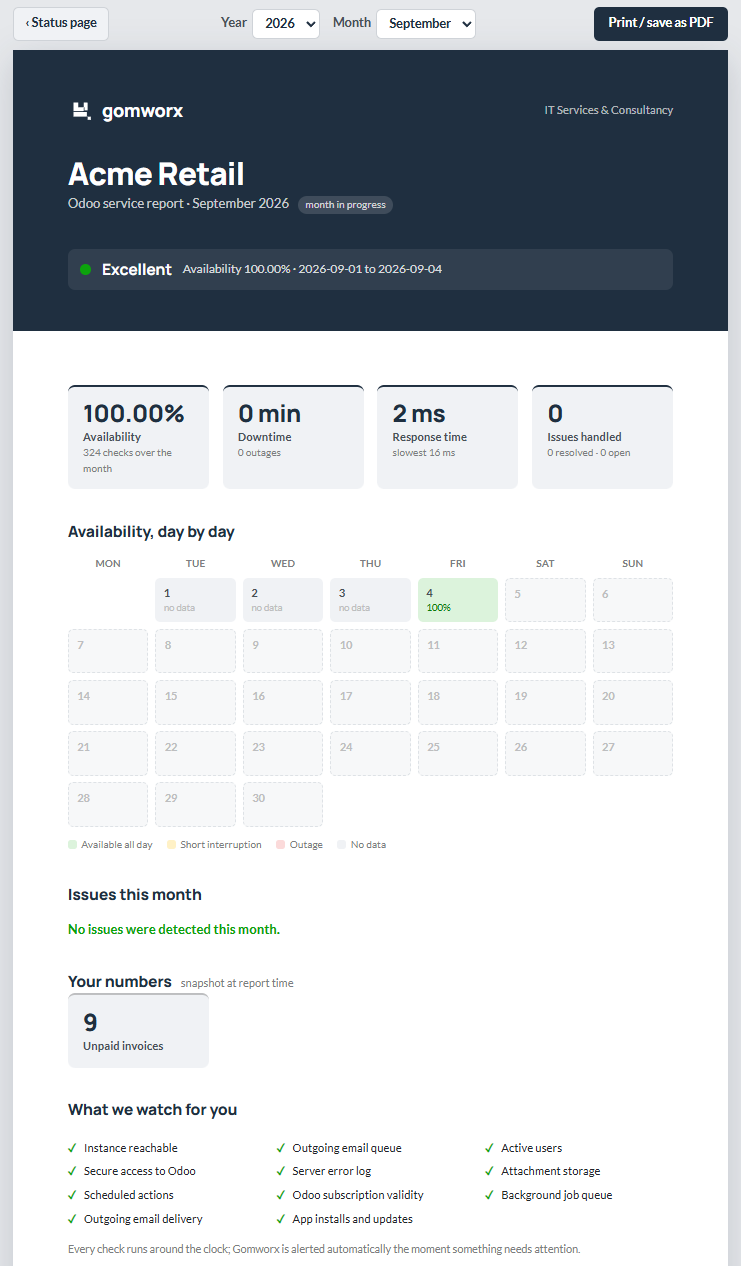
Task: Click the text 'No issues were detected this month.'
Action: (174, 929)
